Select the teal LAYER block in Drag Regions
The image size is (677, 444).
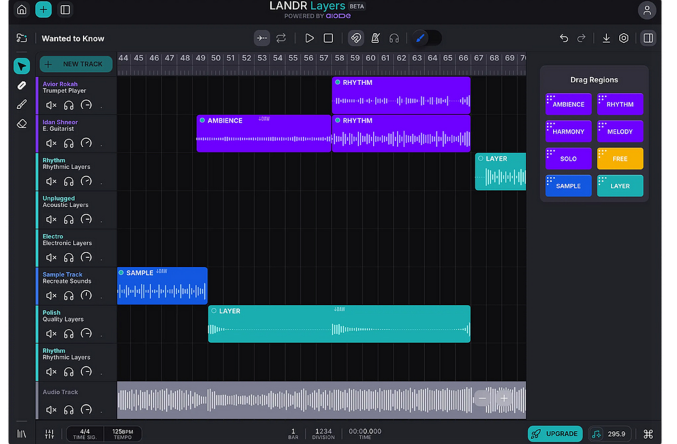click(x=620, y=186)
